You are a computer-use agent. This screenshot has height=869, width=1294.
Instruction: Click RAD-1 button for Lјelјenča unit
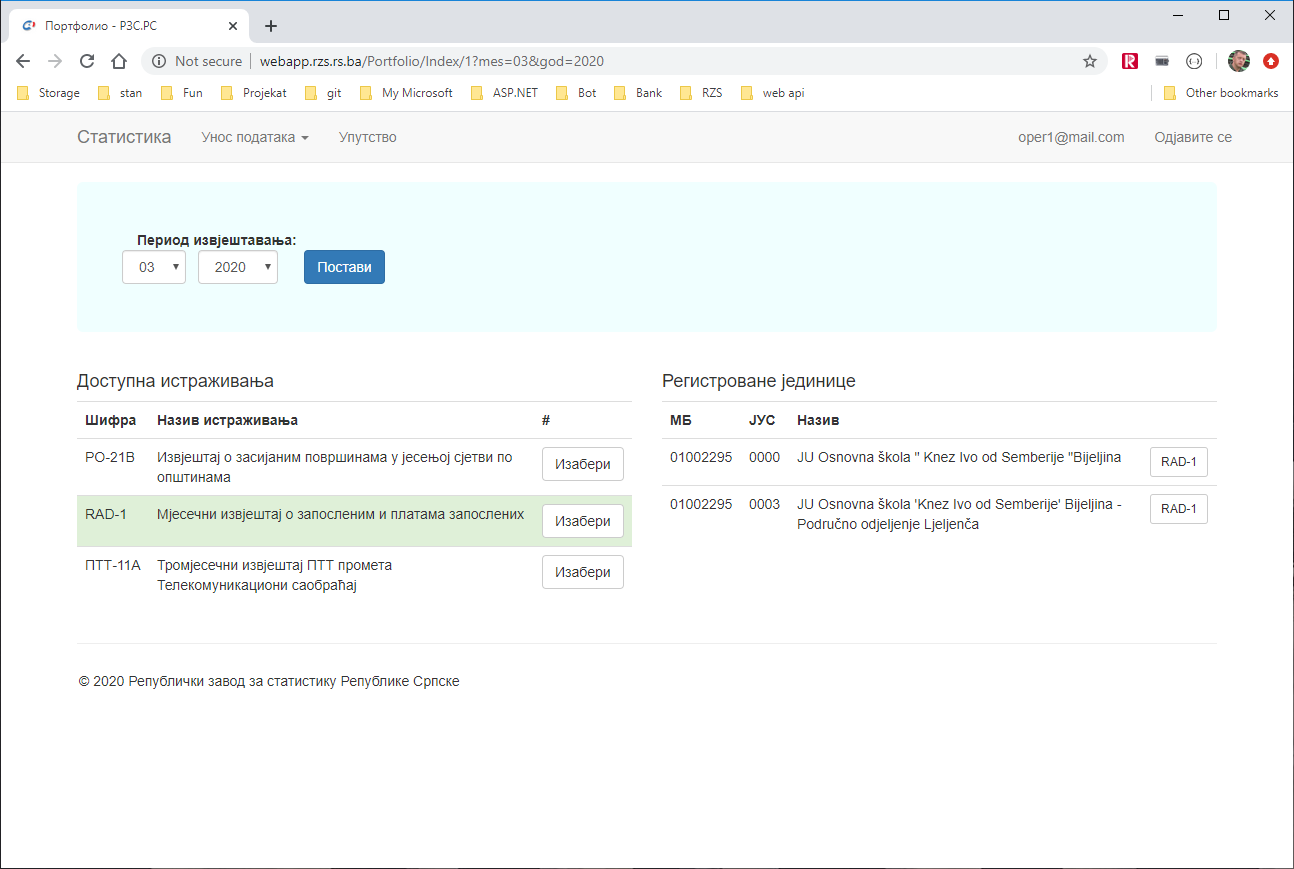1178,509
